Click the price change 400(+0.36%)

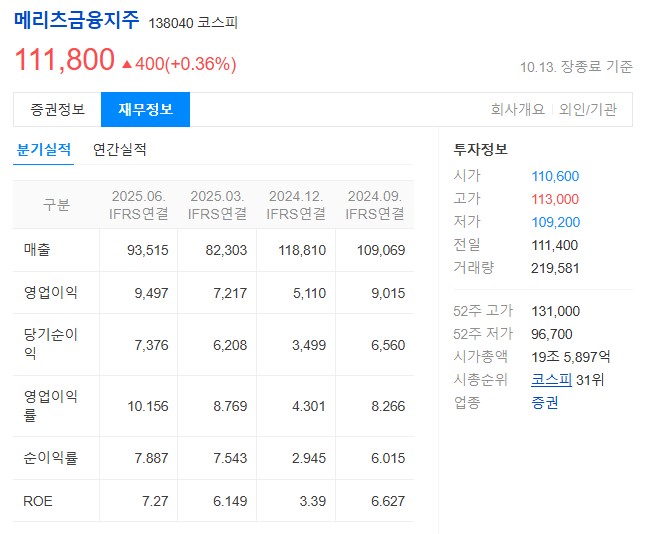coord(186,64)
